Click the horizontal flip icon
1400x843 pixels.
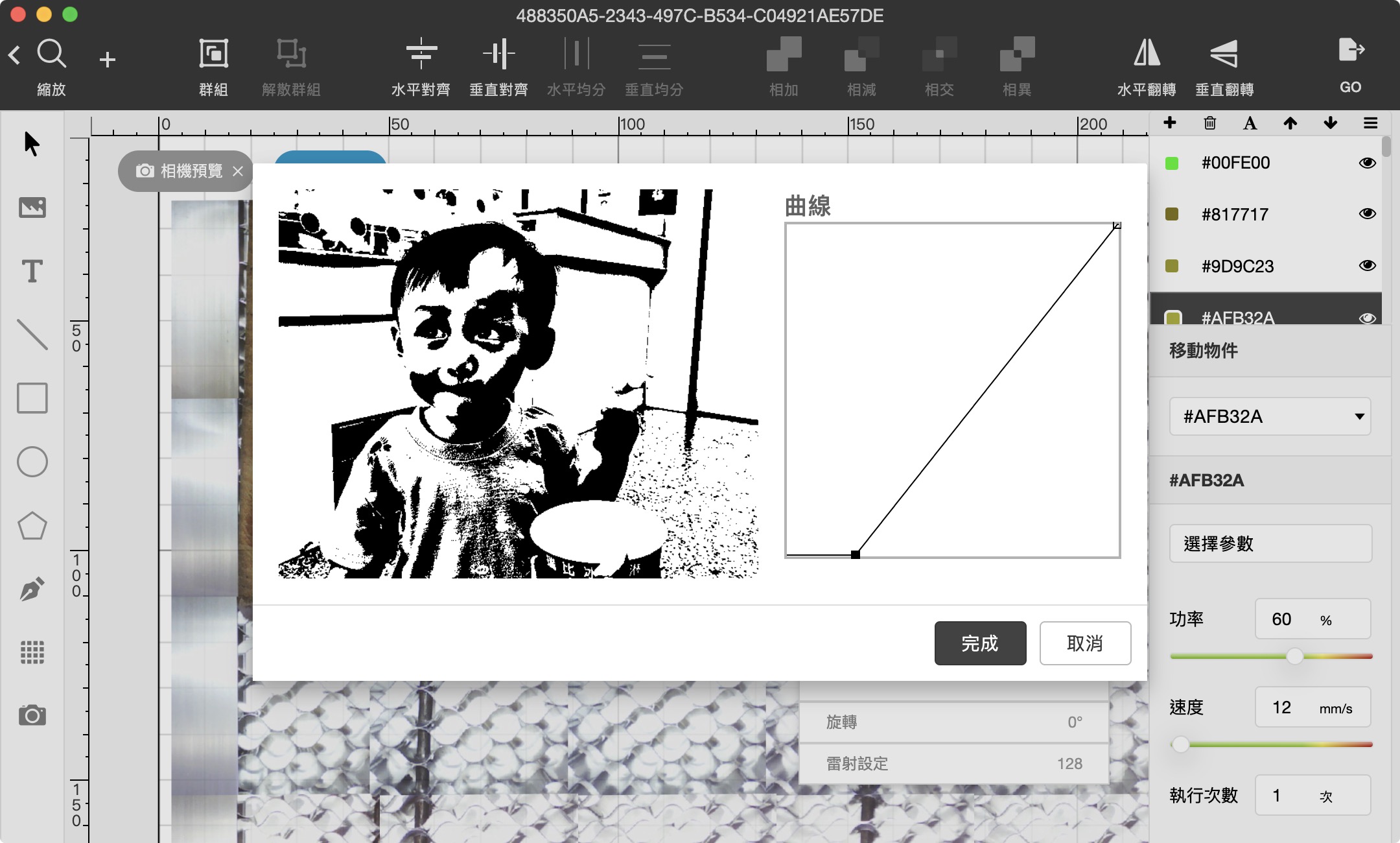[1146, 53]
